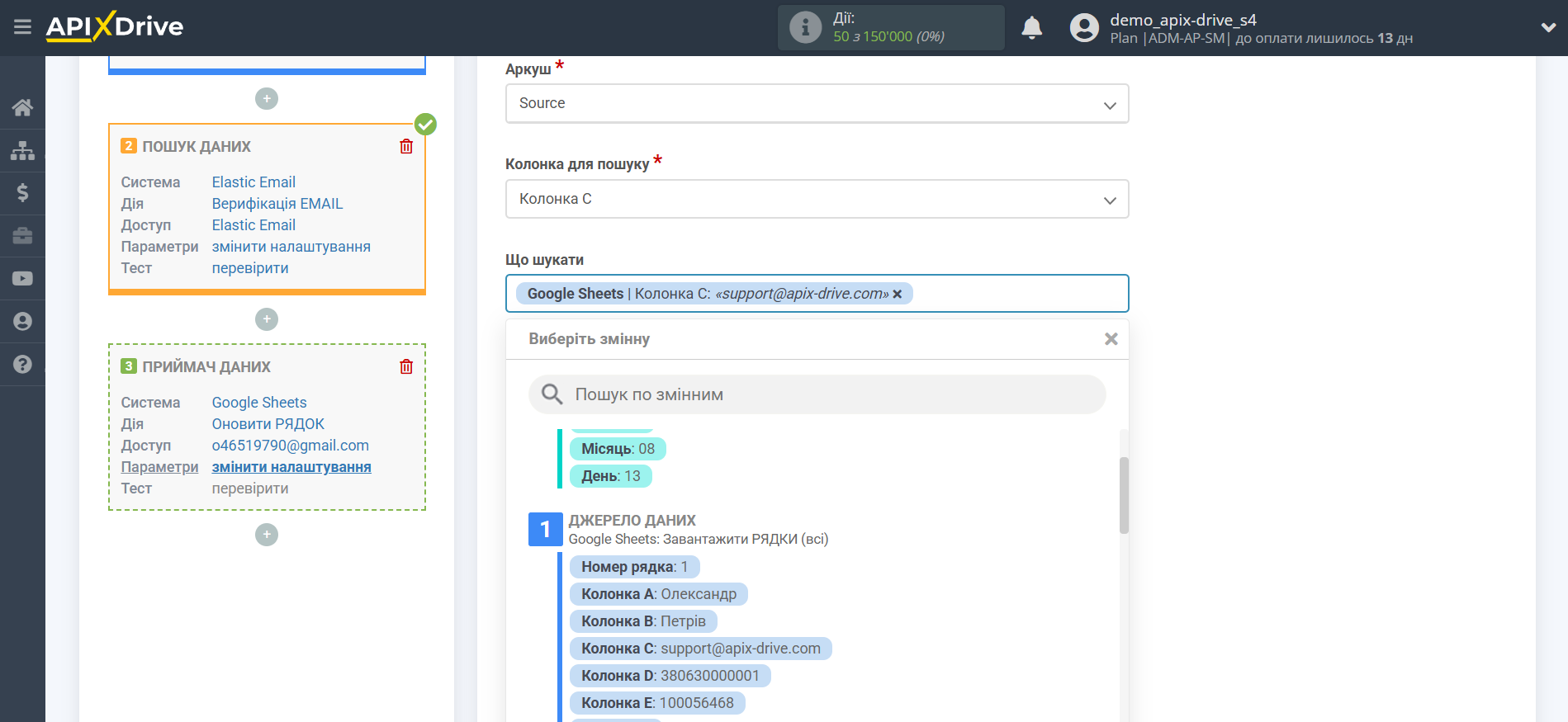This screenshot has width=1568, height=722.
Task: Click the search magnifier icon
Action: point(552,394)
